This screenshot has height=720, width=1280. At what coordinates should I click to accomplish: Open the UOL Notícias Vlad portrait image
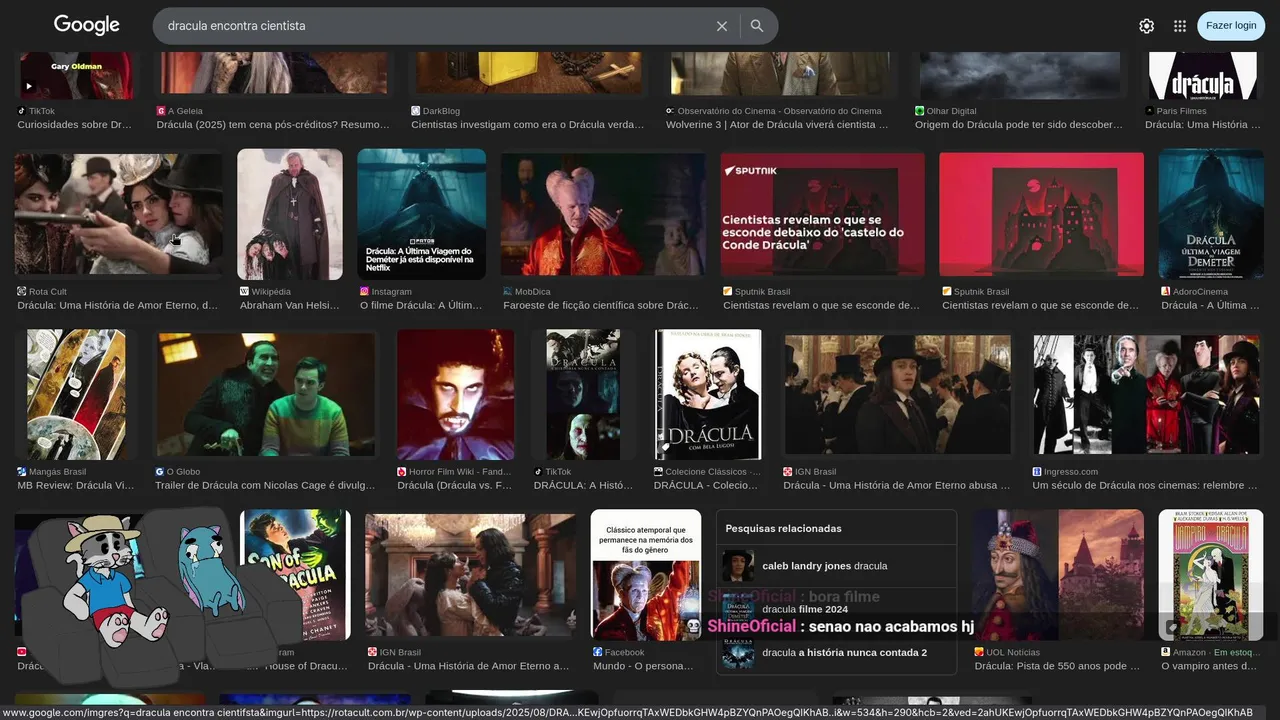point(1058,575)
